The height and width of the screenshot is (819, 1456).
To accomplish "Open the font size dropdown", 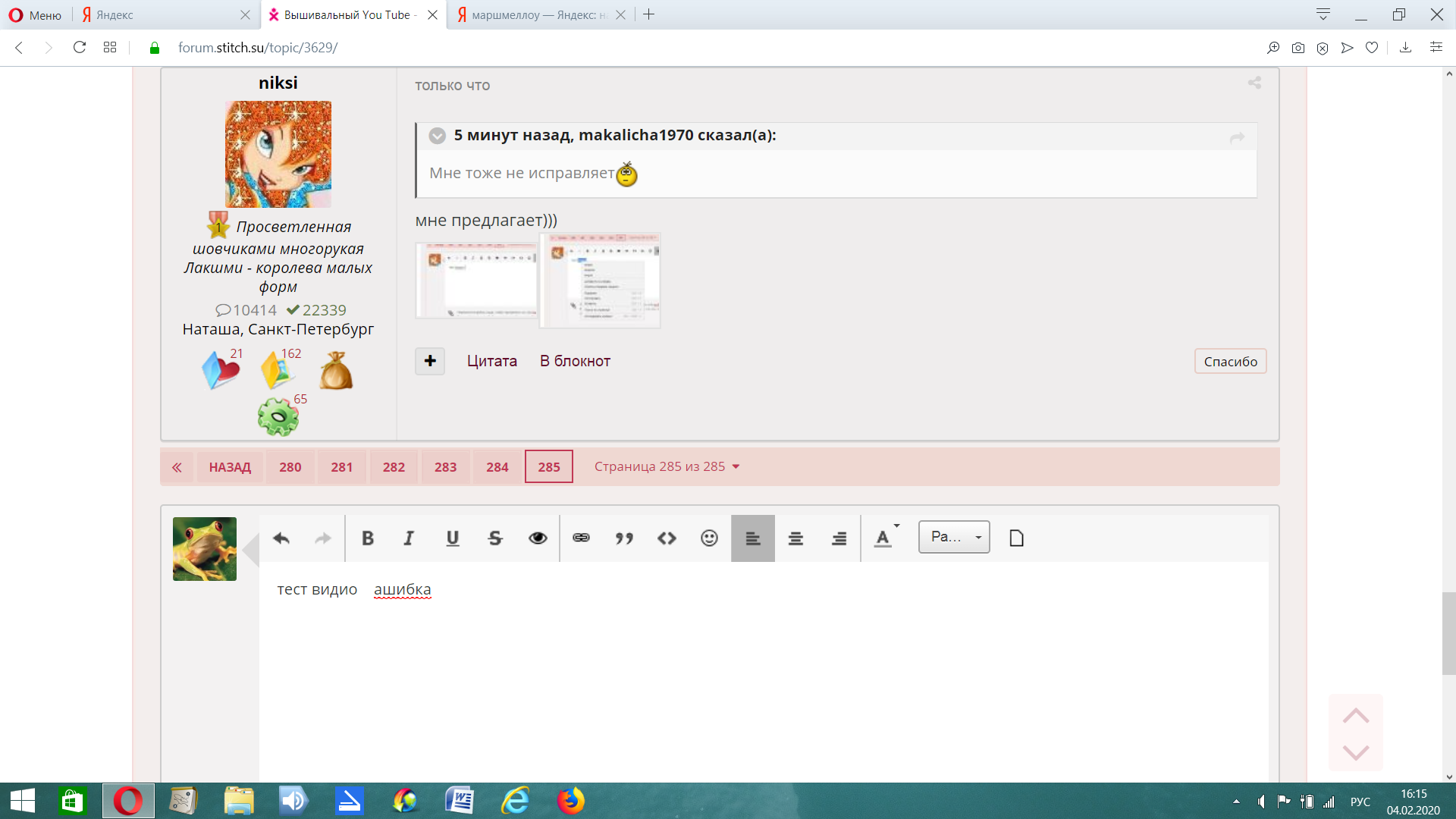I will click(x=954, y=537).
